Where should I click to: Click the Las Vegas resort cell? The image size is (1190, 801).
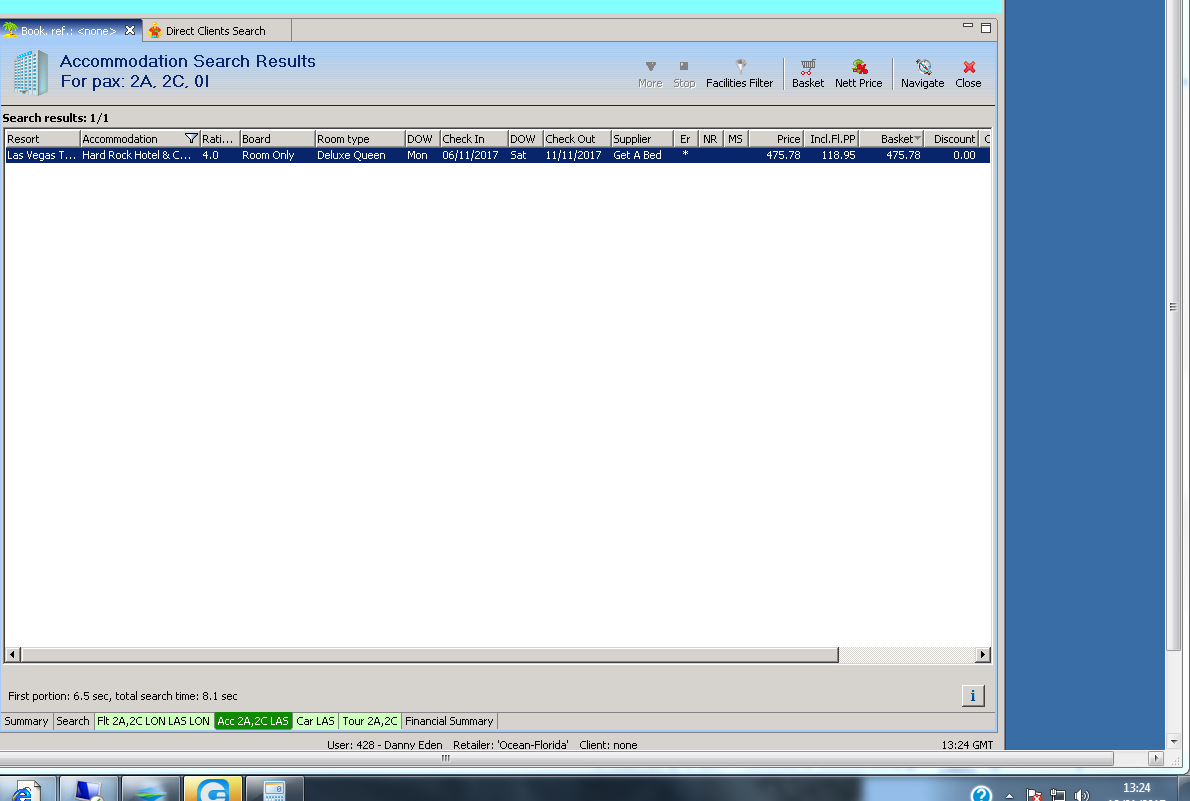tap(42, 155)
